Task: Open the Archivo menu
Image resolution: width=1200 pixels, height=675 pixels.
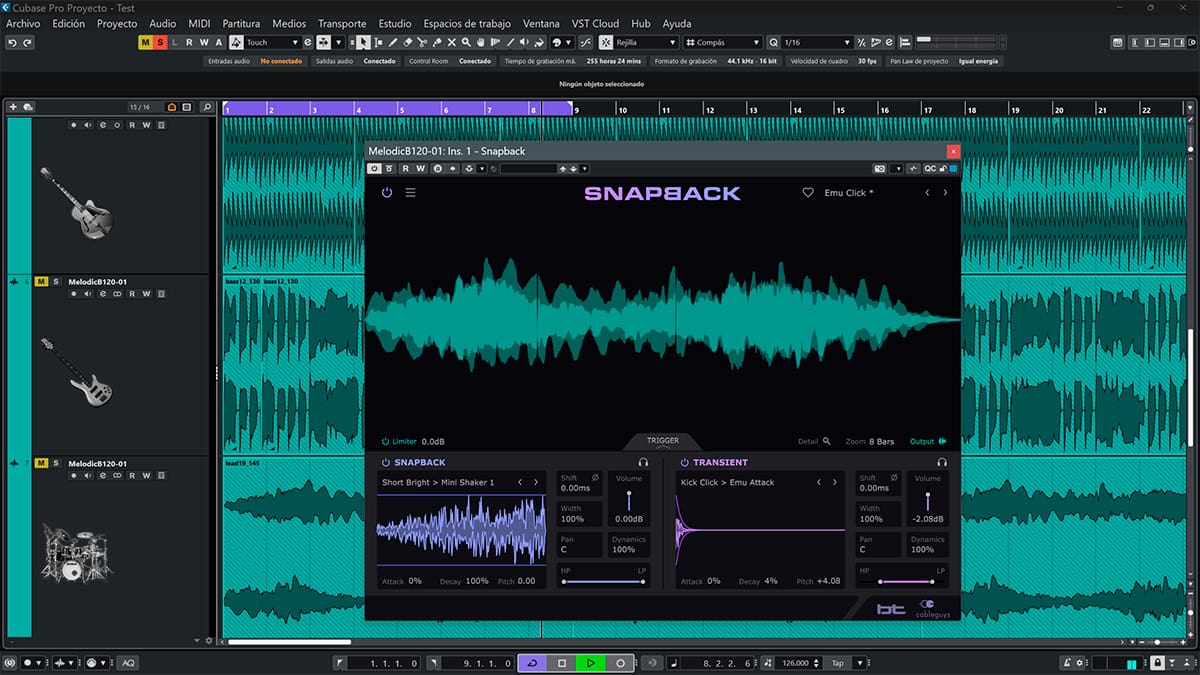Action: click(x=23, y=23)
